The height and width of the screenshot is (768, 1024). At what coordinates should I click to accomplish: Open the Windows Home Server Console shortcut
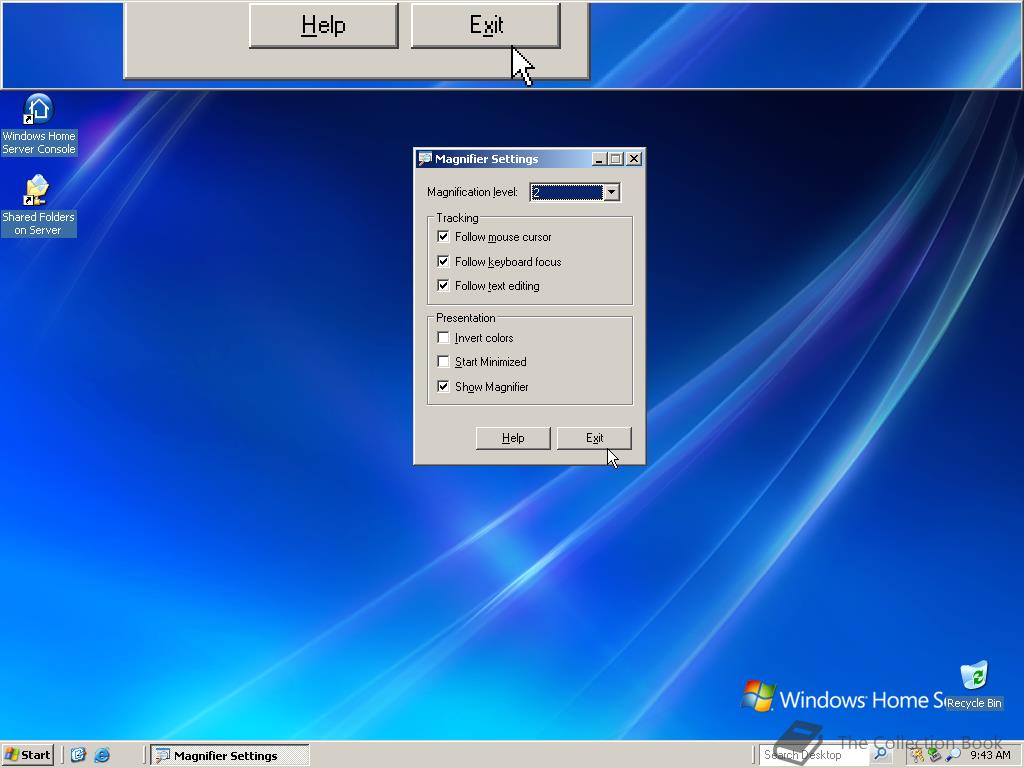click(39, 124)
